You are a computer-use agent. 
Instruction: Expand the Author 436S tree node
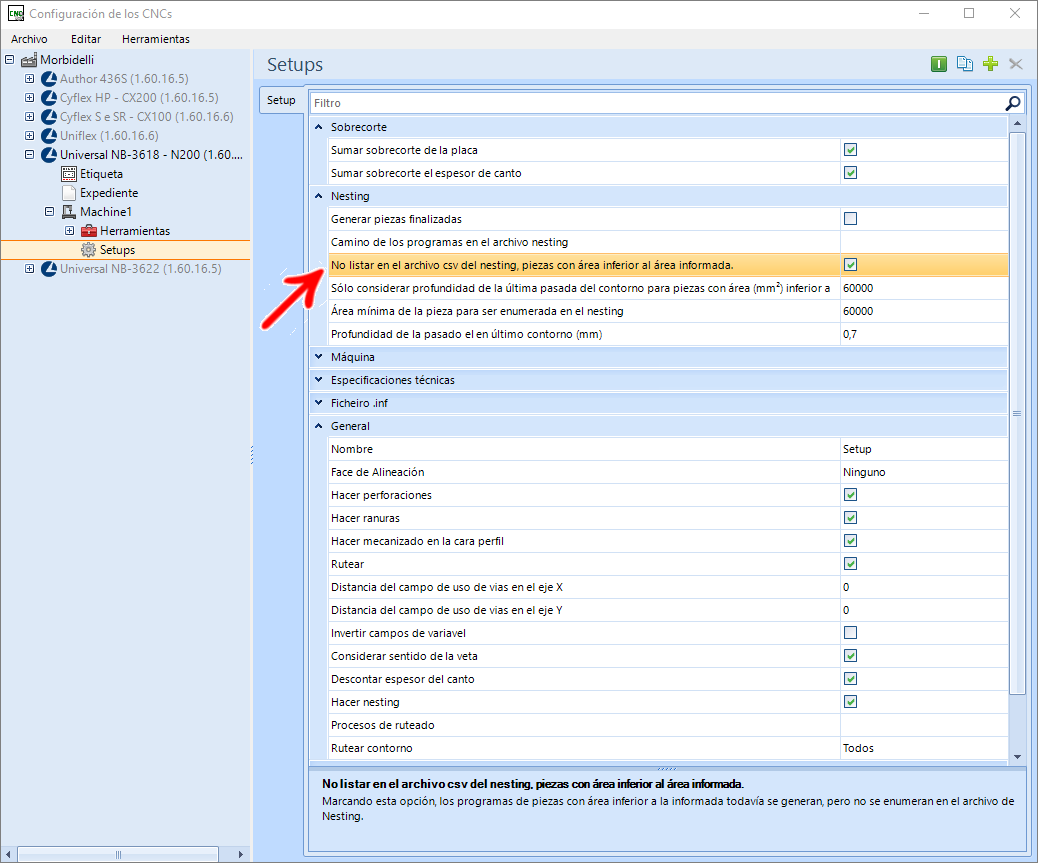point(29,78)
